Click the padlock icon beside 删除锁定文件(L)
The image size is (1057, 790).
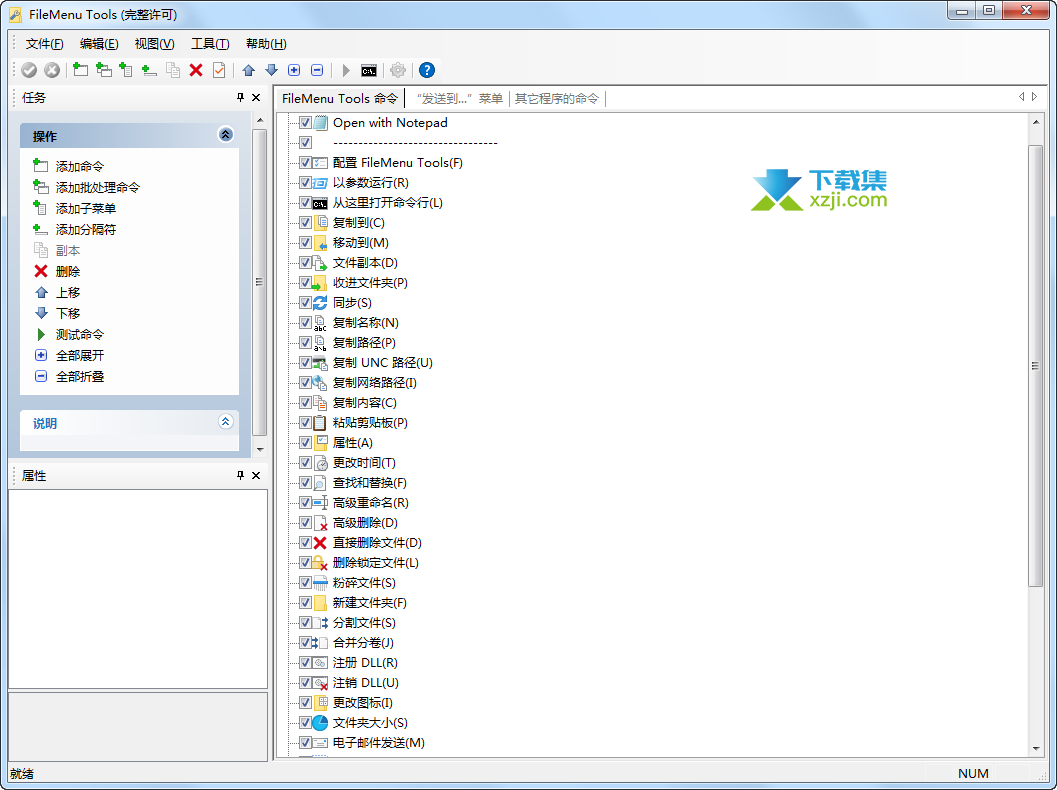pyautogui.click(x=320, y=563)
